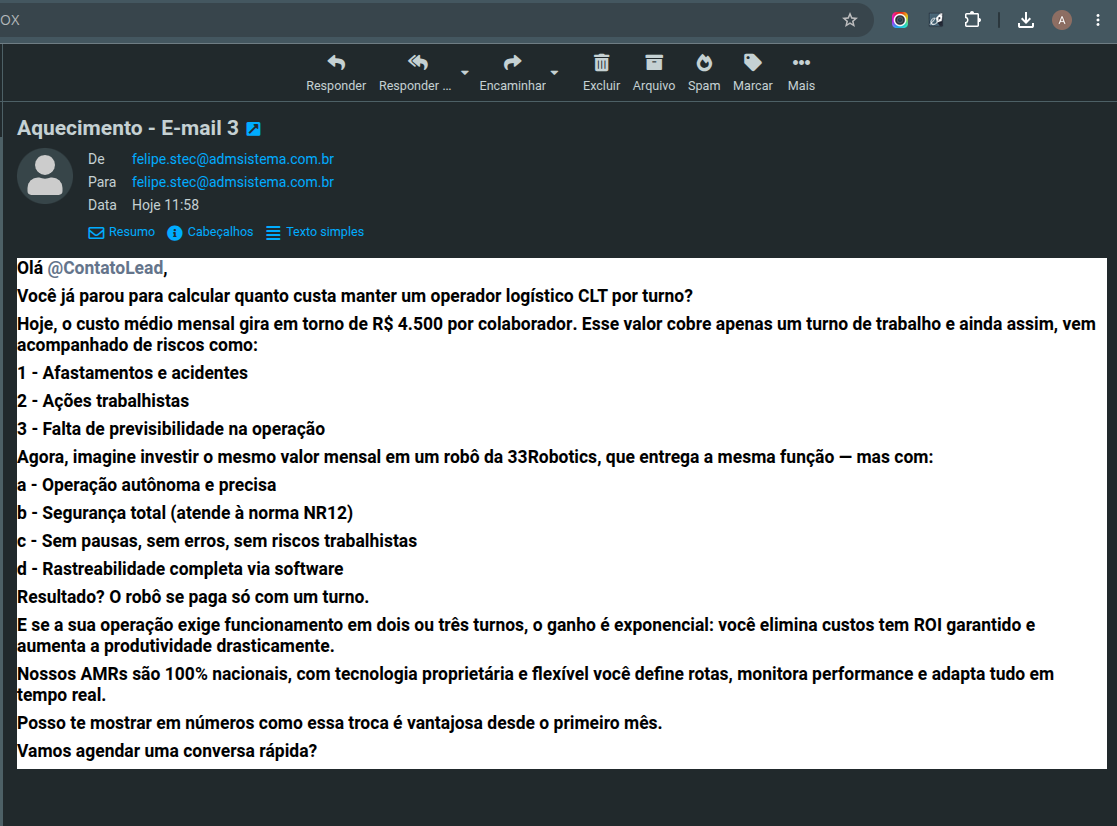Click the Encaminhar forward button

512,73
